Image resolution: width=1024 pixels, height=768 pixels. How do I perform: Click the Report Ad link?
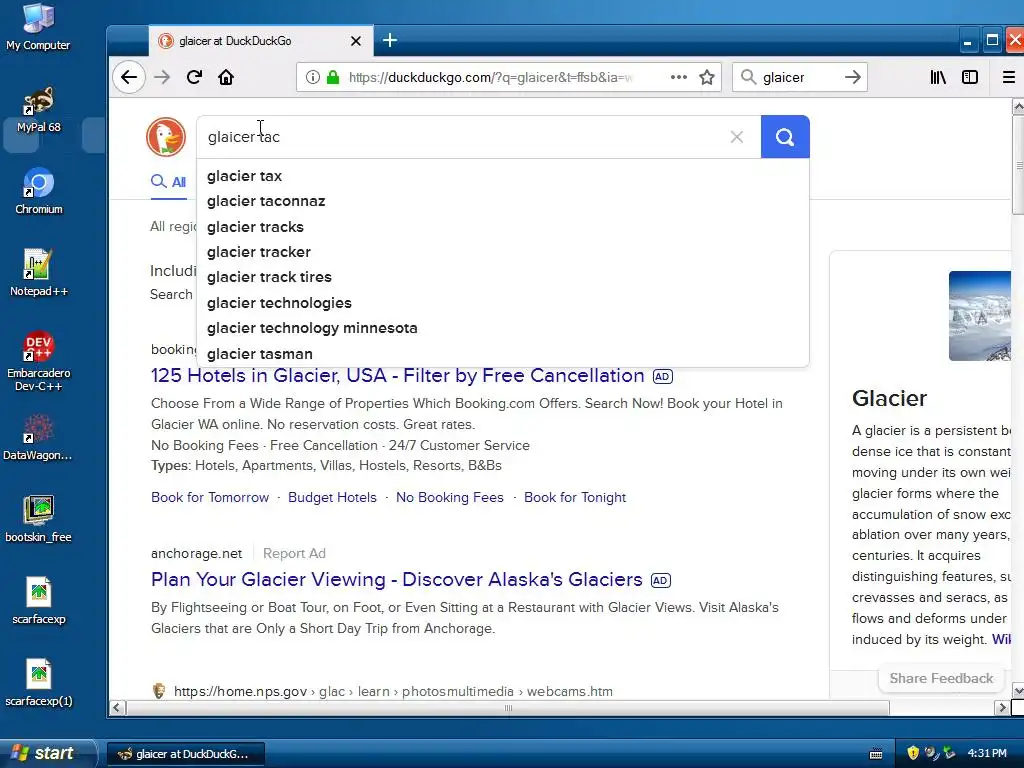click(x=294, y=553)
